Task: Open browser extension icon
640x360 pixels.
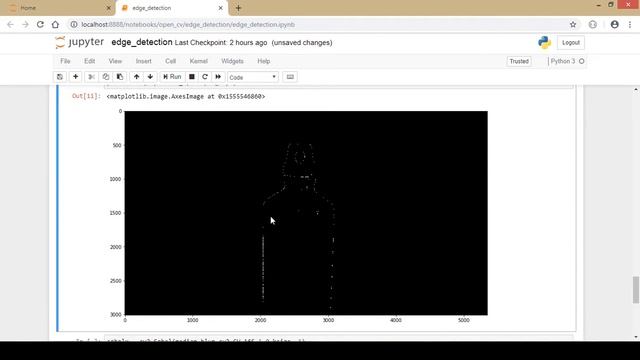Action: point(593,24)
